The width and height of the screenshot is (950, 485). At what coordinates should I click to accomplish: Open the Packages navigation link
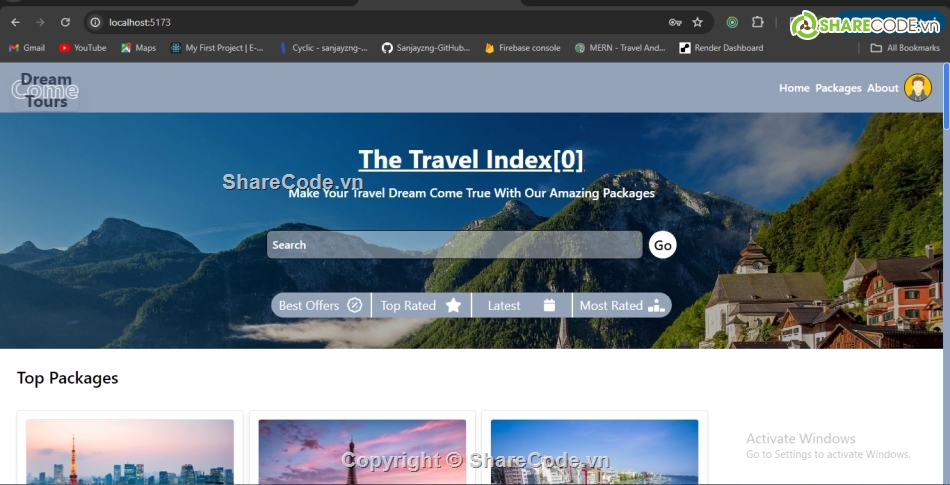click(x=838, y=88)
